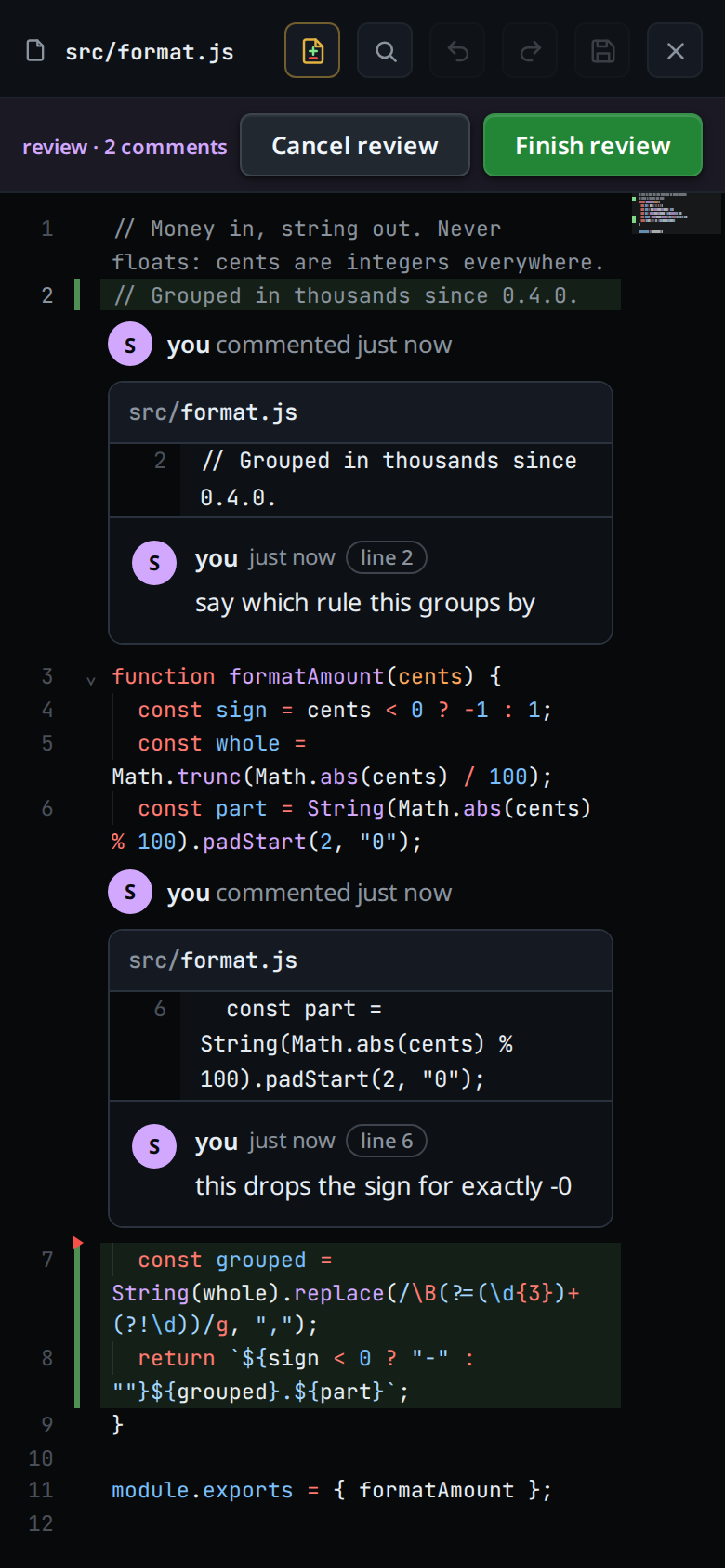This screenshot has height=1568, width=725.
Task: Click the code minimap thumbnail
Action: [x=676, y=213]
